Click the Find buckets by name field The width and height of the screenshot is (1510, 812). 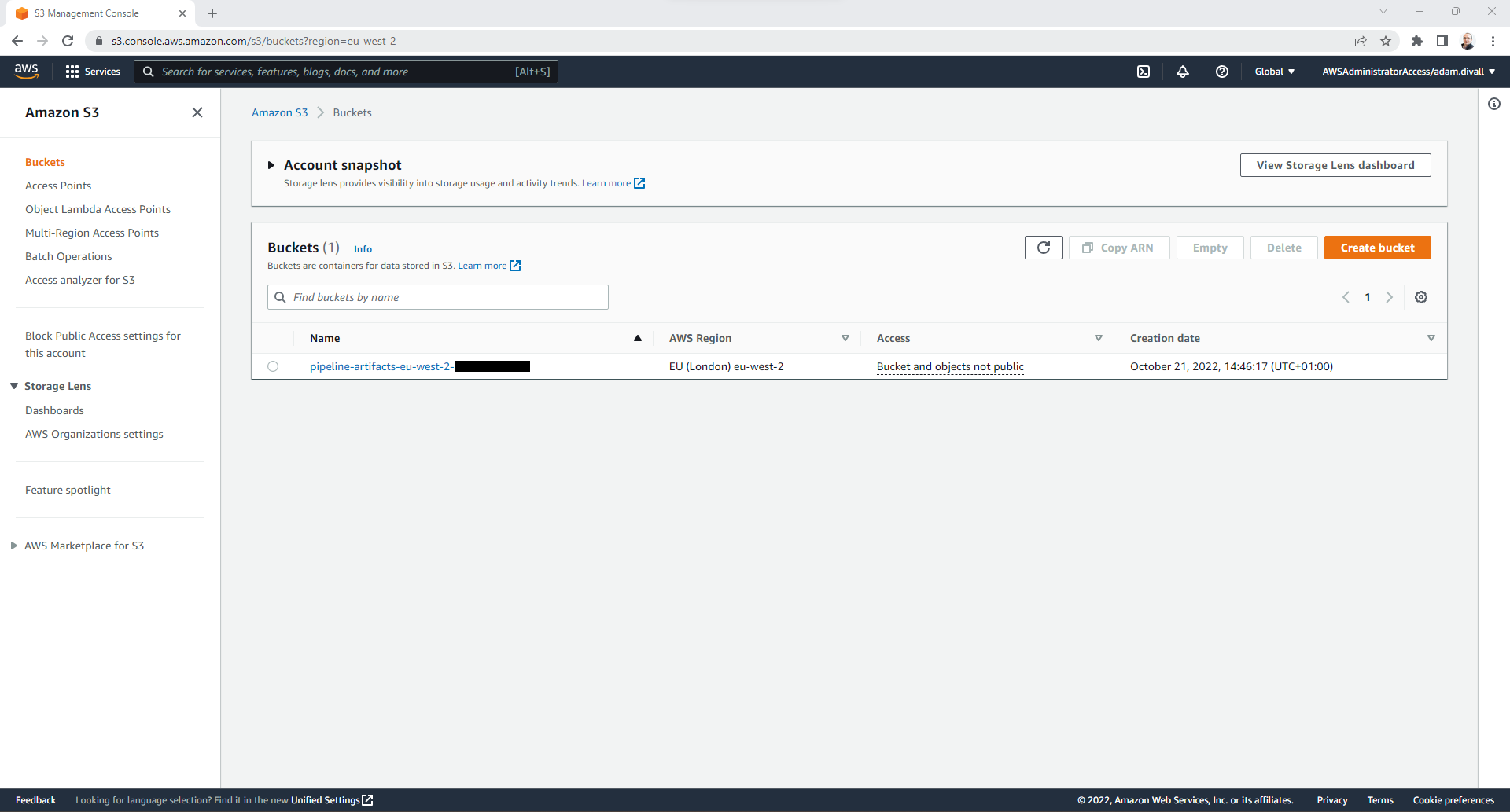coord(438,297)
